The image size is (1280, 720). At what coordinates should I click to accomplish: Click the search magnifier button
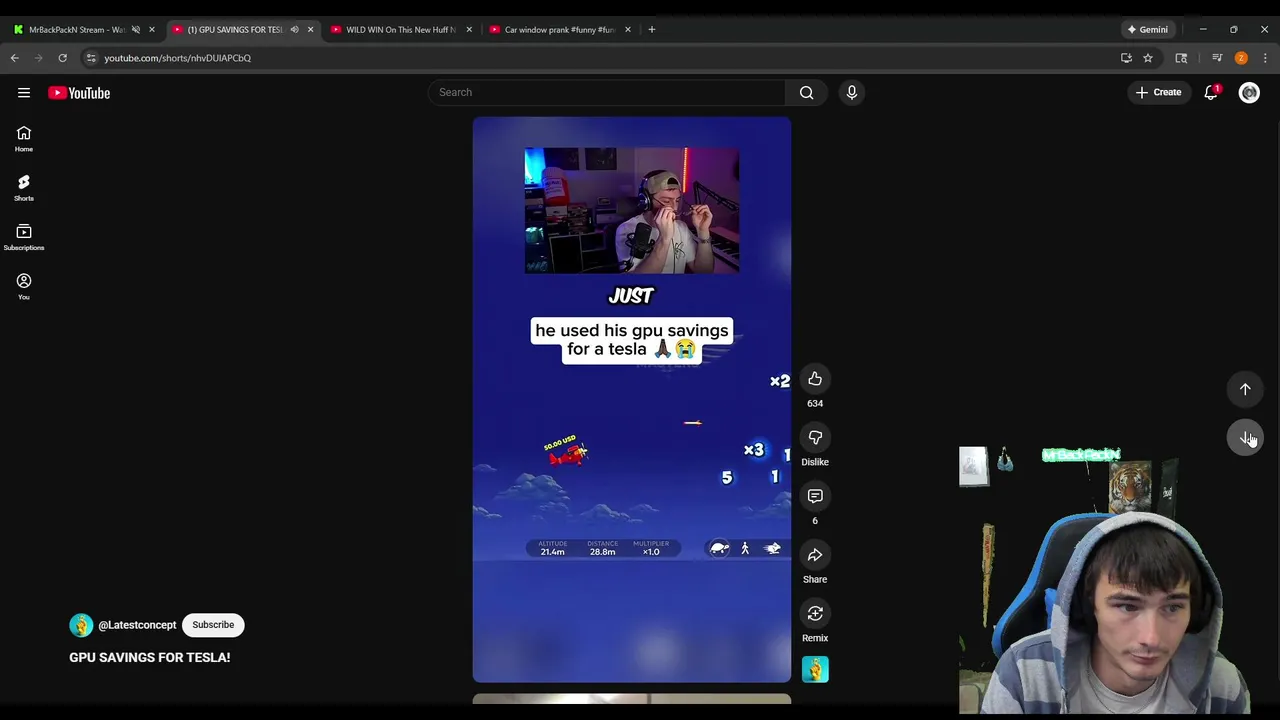tap(806, 93)
